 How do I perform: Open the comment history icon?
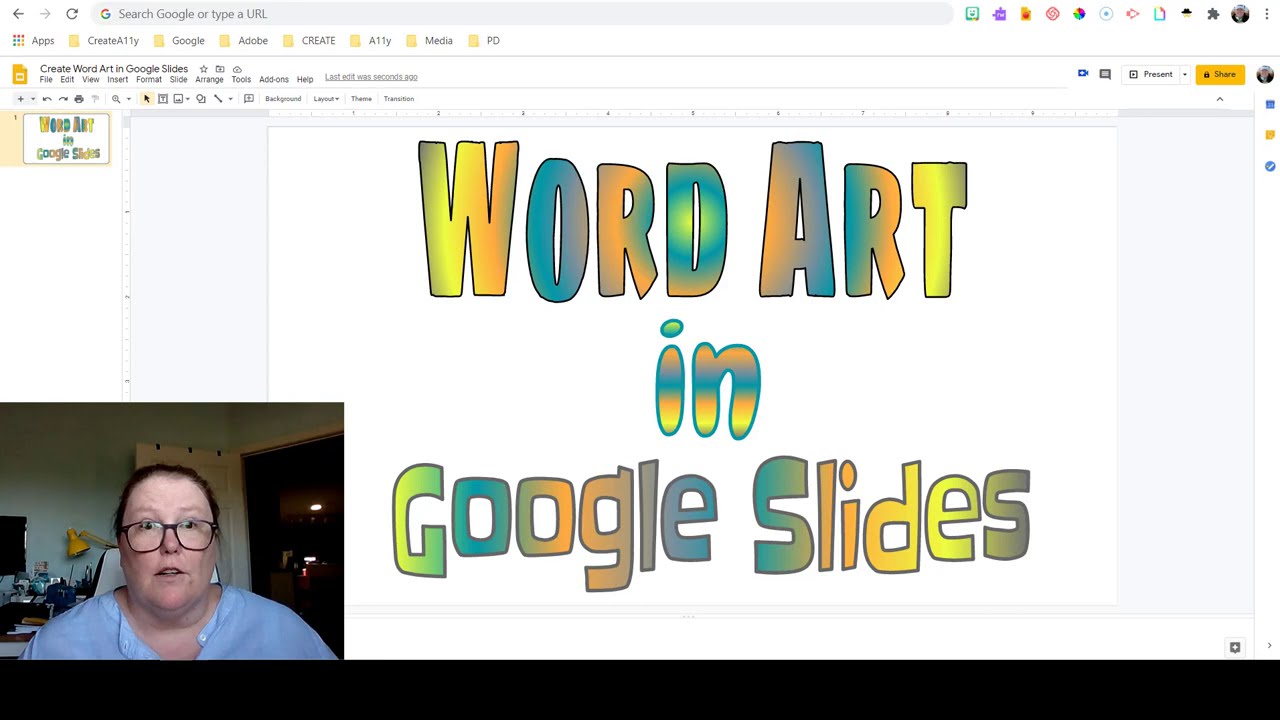1105,74
